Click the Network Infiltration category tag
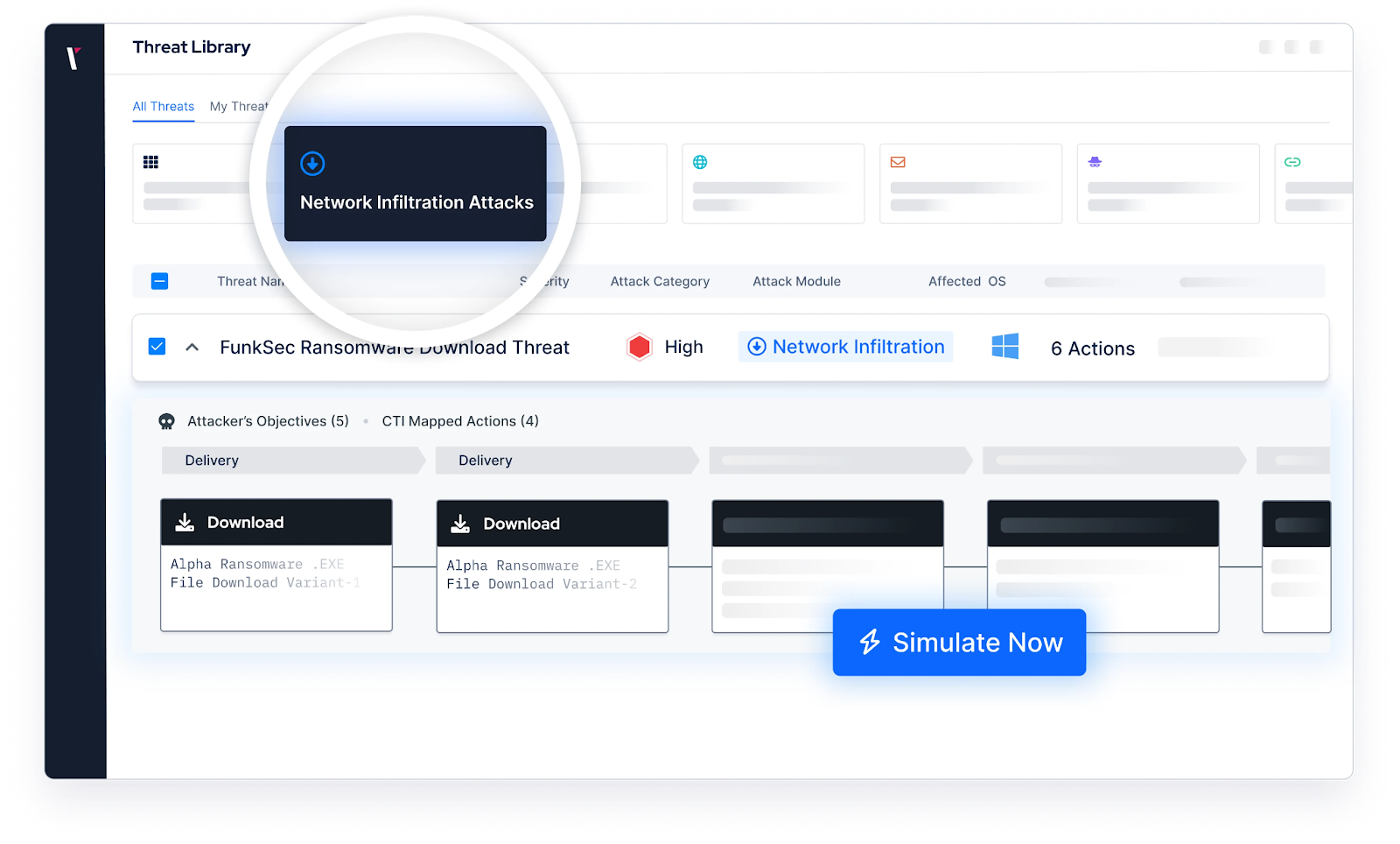 tap(845, 347)
